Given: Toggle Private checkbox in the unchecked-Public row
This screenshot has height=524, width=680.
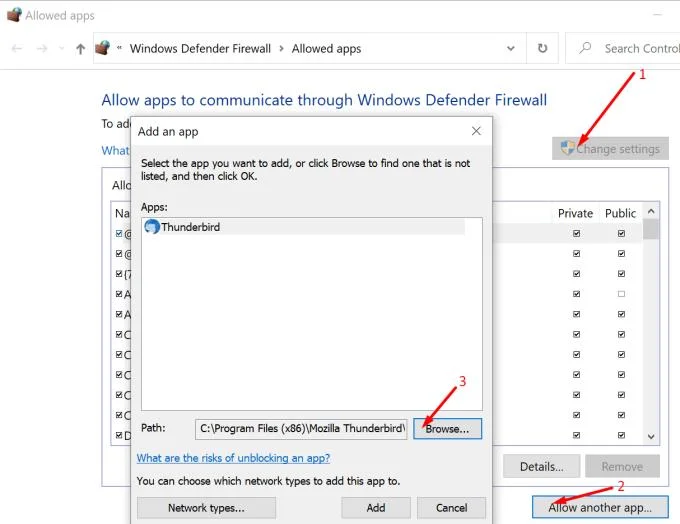Looking at the screenshot, I should coord(576,294).
